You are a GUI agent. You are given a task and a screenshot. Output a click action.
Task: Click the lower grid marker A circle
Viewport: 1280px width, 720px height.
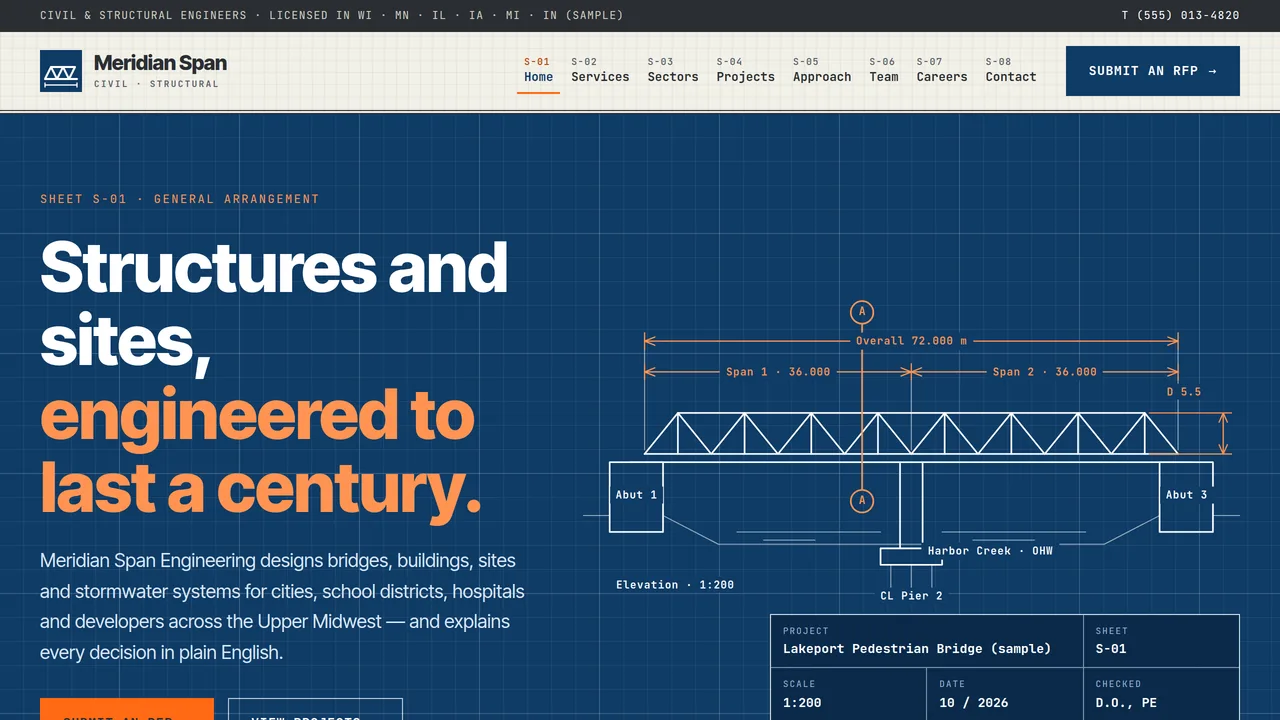pyautogui.click(x=862, y=501)
